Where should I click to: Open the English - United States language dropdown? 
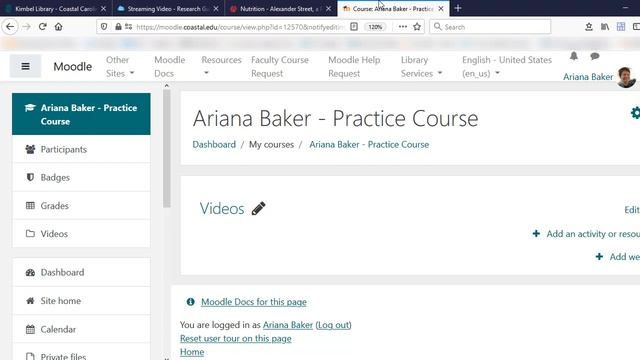[x=507, y=66]
